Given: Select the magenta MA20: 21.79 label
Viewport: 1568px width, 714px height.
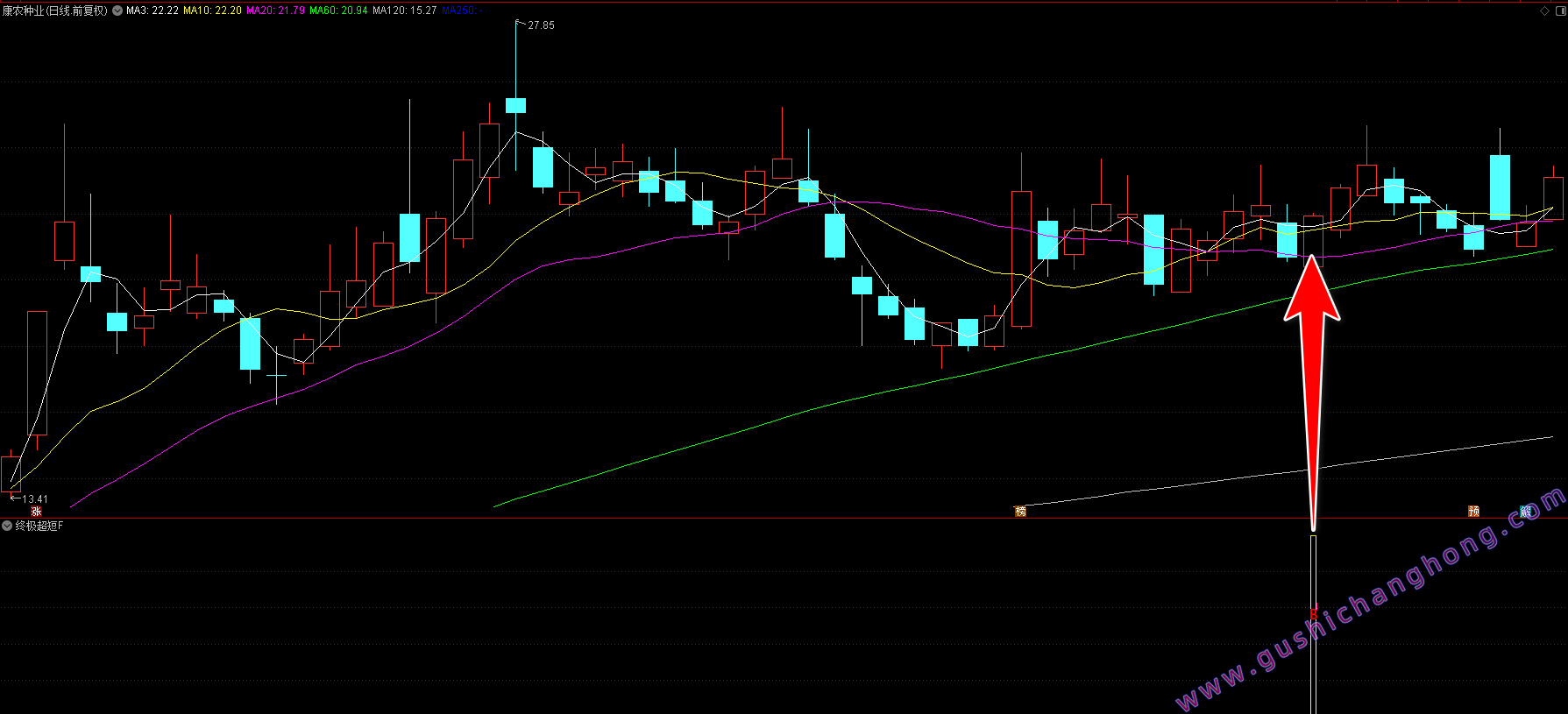Looking at the screenshot, I should point(275,11).
